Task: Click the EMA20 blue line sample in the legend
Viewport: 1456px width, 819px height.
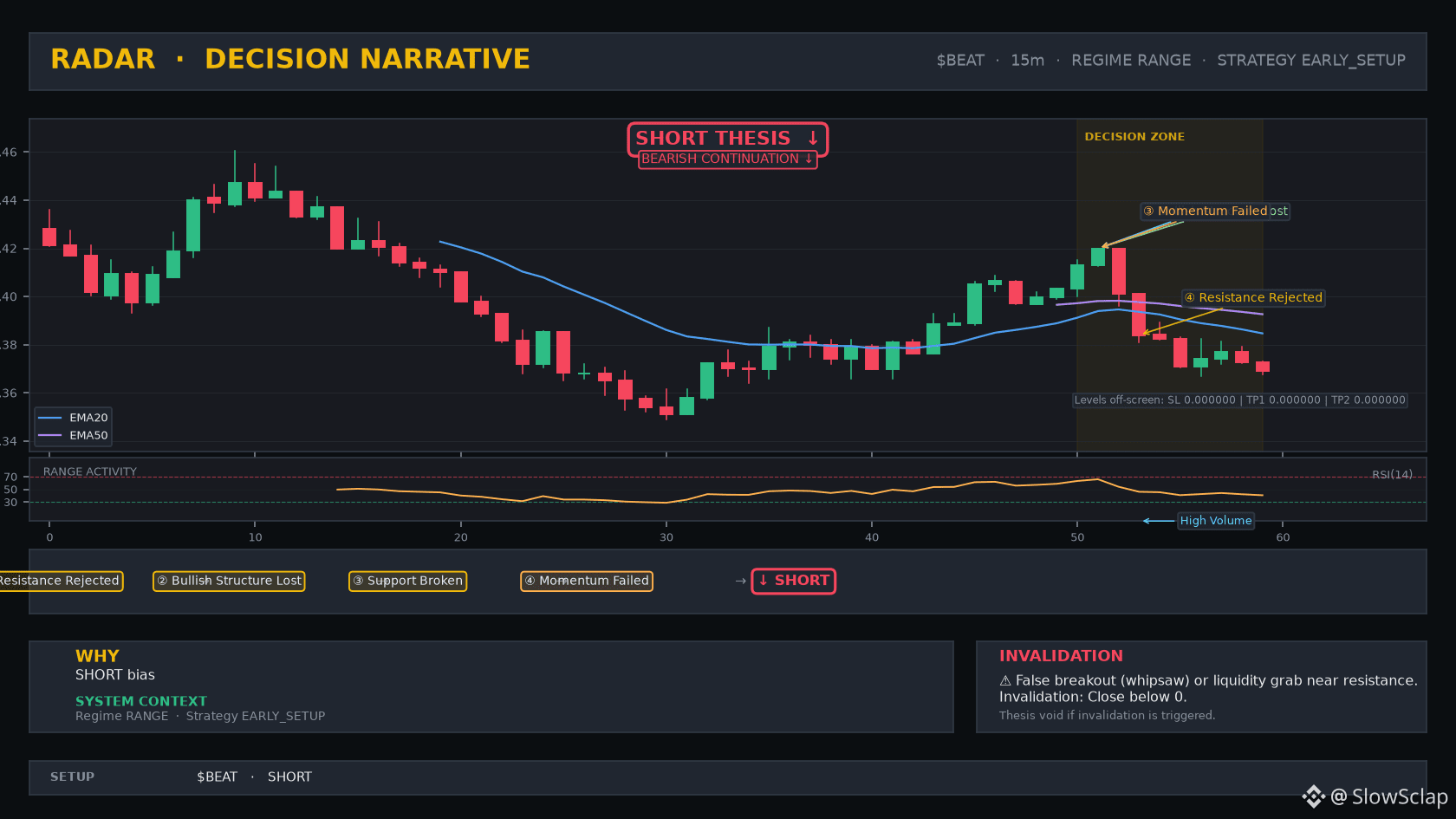Action: (50, 418)
